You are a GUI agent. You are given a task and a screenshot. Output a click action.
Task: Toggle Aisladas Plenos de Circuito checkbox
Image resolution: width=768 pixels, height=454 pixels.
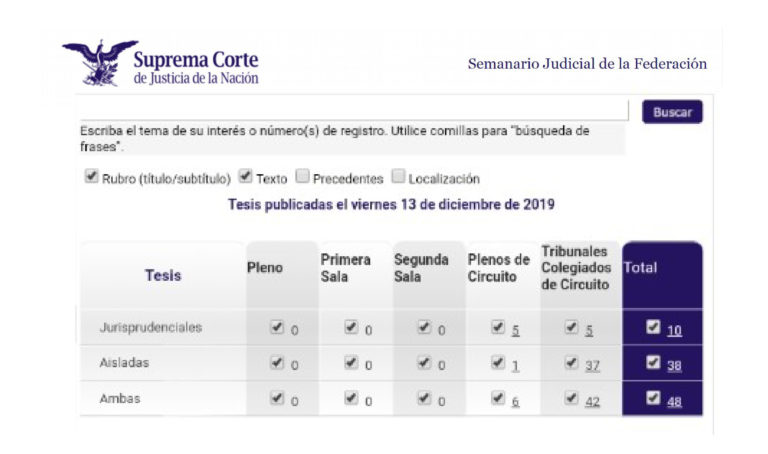(498, 362)
